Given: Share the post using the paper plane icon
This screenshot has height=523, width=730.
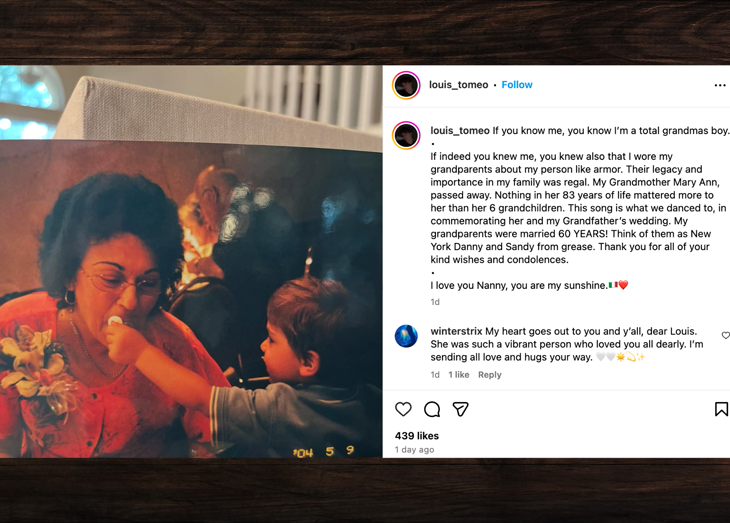Looking at the screenshot, I should pyautogui.click(x=460, y=409).
